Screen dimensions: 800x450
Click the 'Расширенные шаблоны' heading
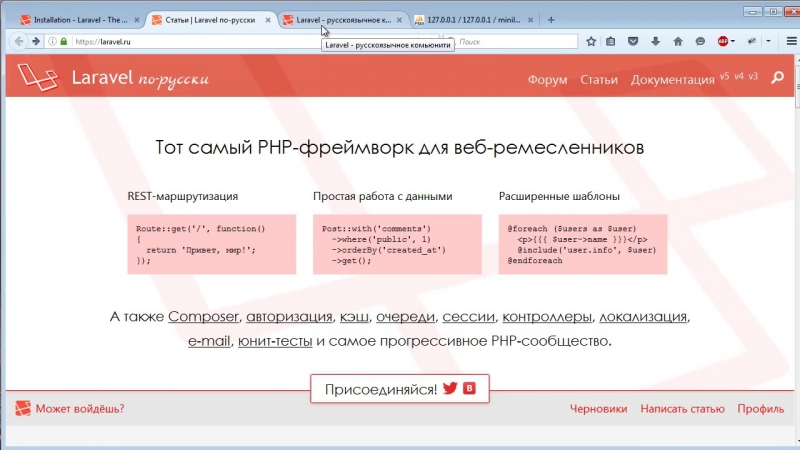pos(559,196)
